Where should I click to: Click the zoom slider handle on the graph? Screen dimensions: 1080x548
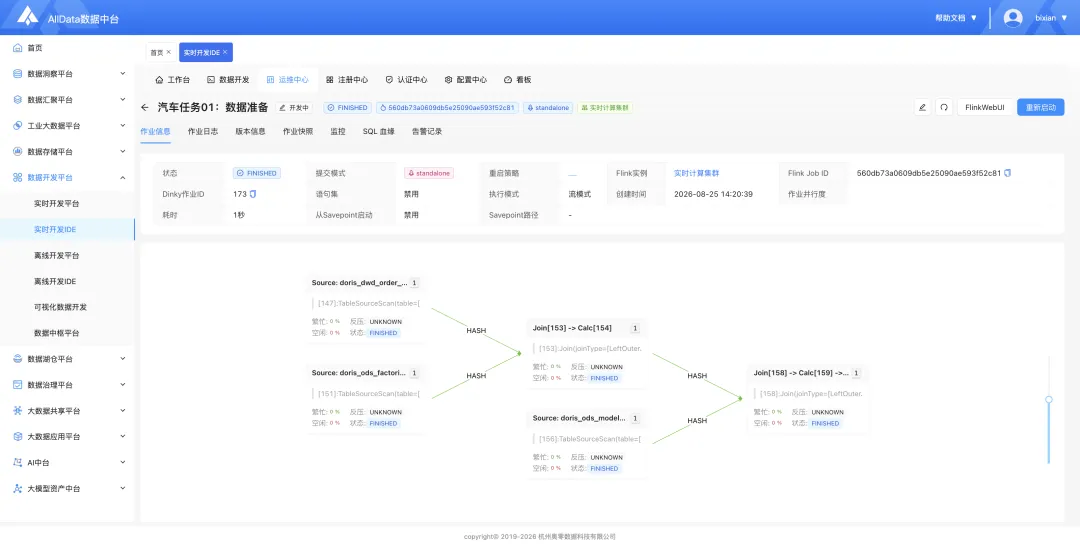point(1049,399)
